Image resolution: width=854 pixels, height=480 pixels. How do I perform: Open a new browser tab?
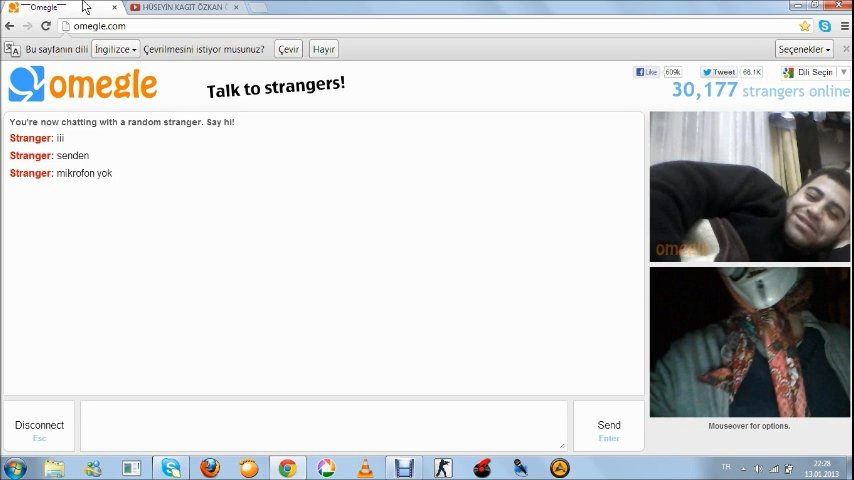[258, 7]
